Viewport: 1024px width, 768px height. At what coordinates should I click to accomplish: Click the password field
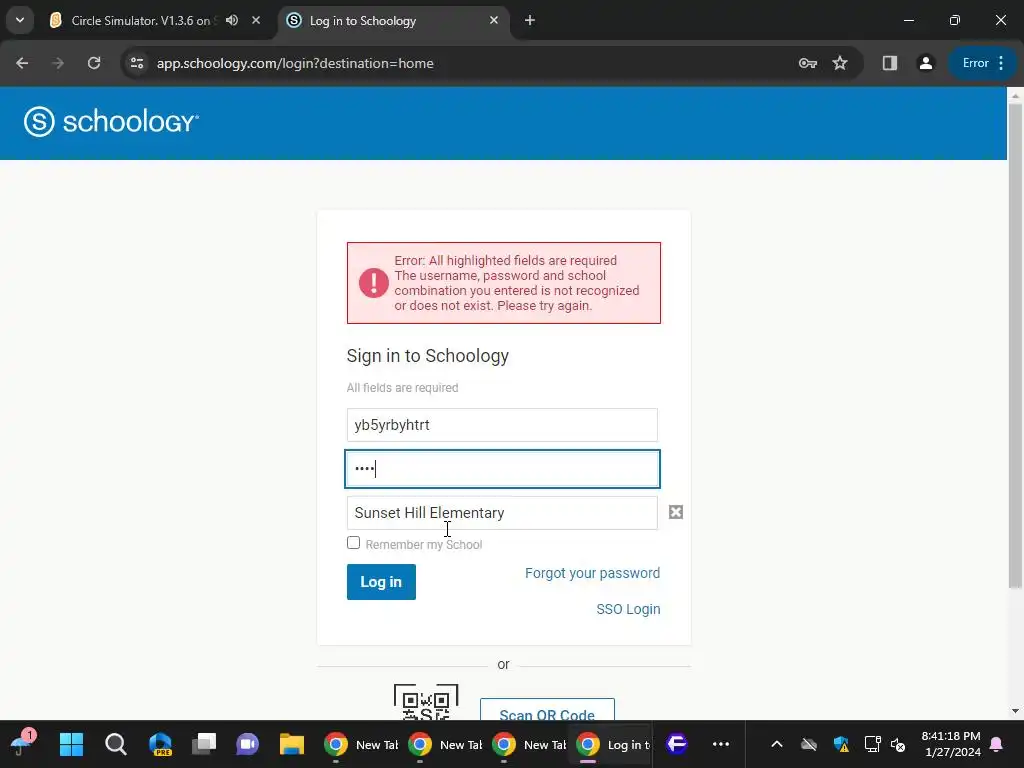coord(502,469)
